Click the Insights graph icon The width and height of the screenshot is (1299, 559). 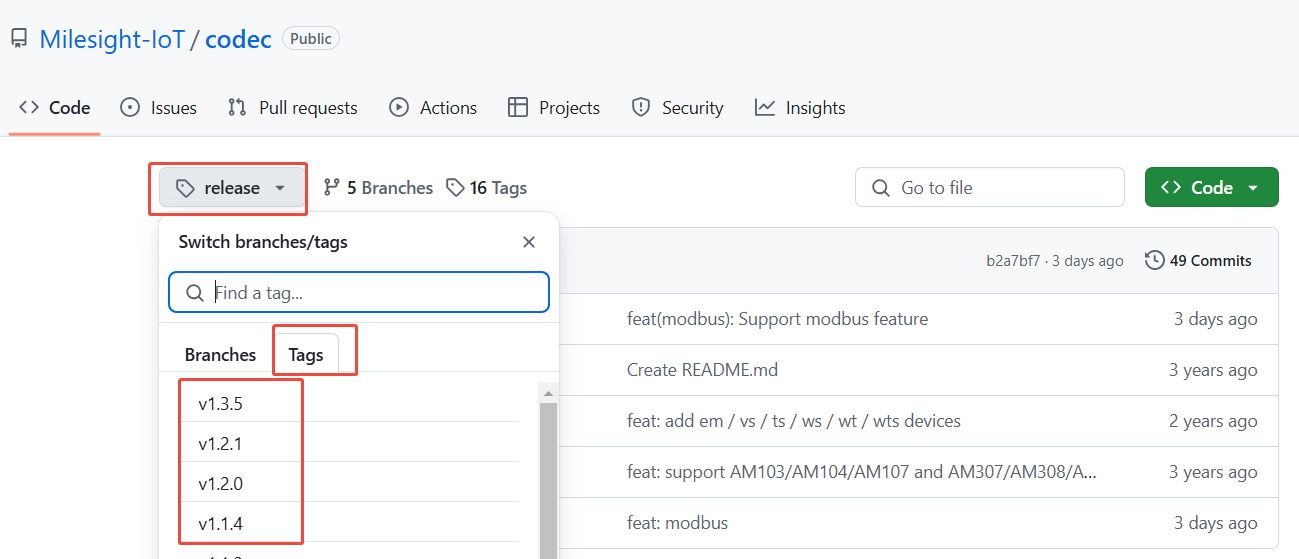coord(765,107)
